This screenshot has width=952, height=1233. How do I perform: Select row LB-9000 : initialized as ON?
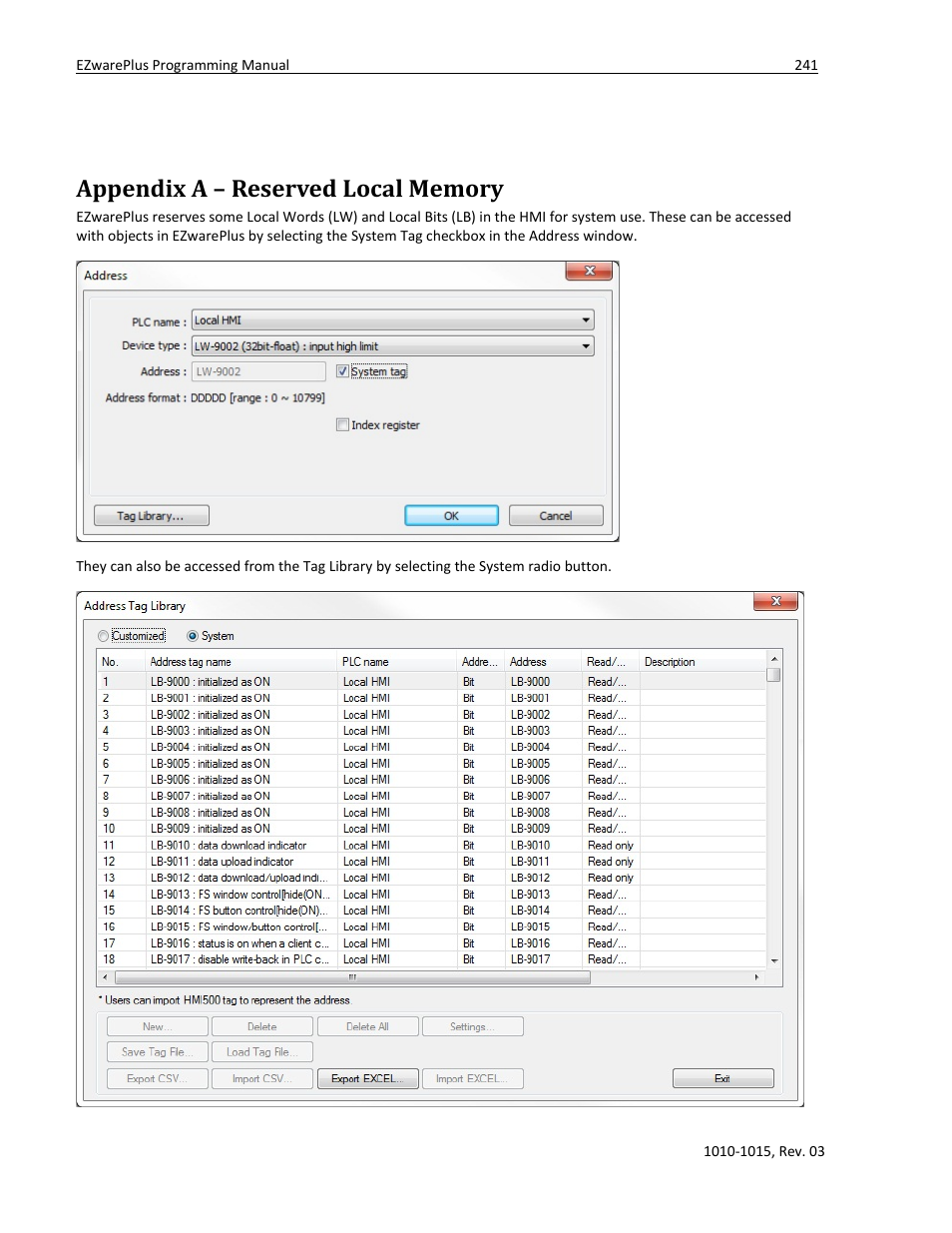pyautogui.click(x=432, y=682)
